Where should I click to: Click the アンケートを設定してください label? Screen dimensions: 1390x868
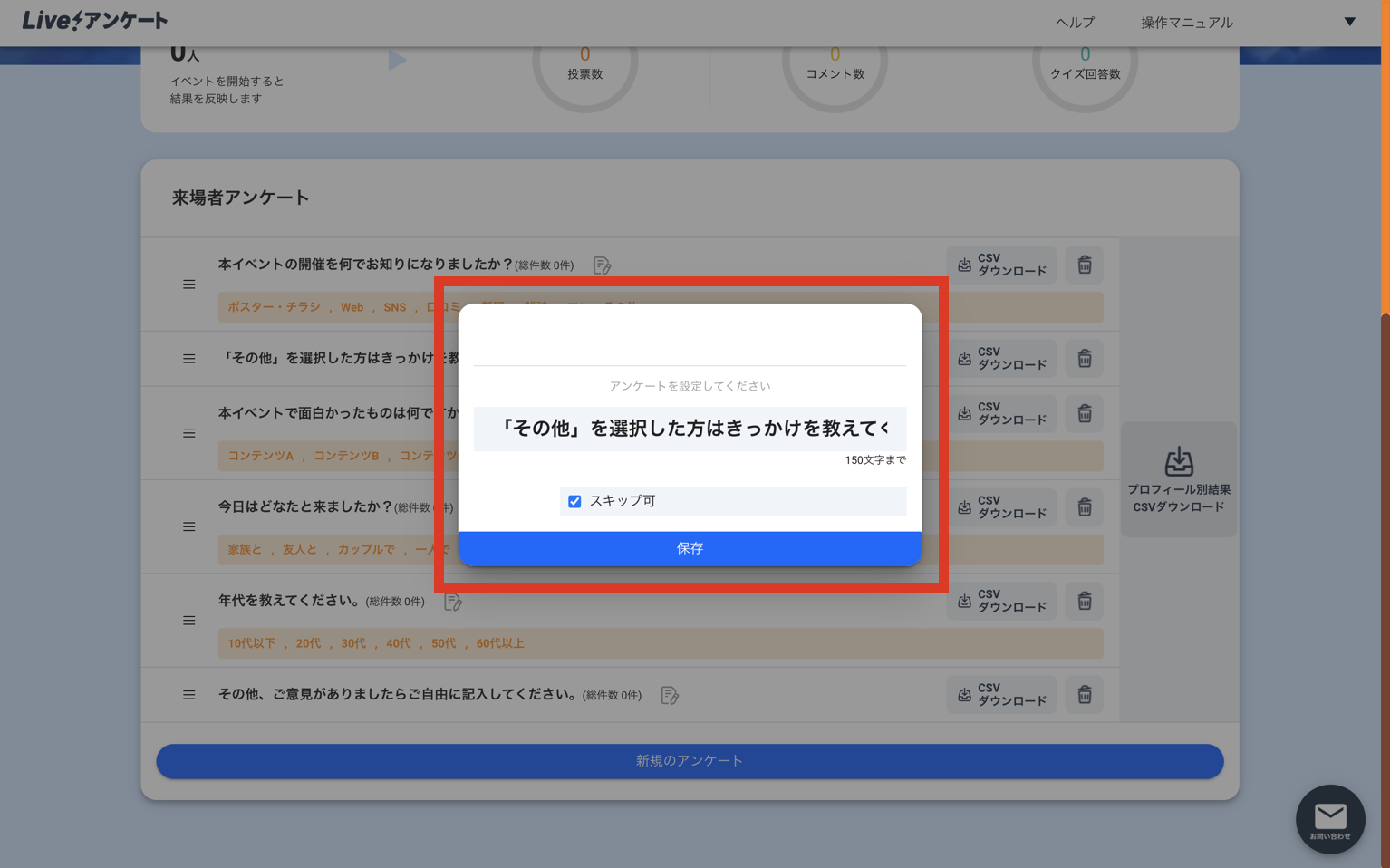690,386
